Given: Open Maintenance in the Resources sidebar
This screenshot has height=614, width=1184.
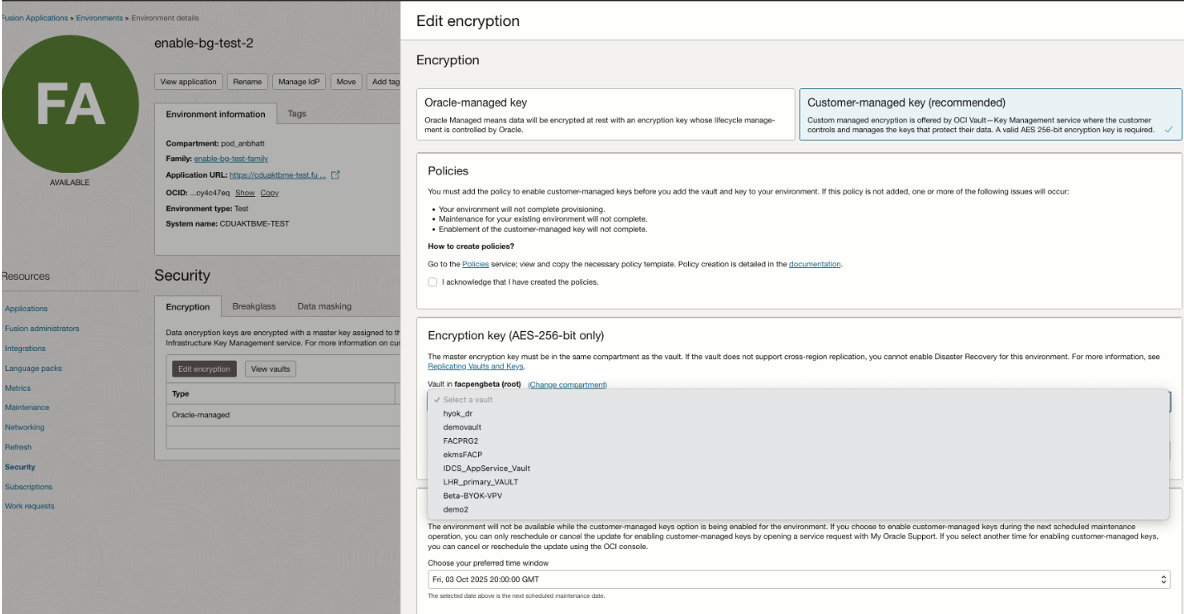Looking at the screenshot, I should click(28, 408).
